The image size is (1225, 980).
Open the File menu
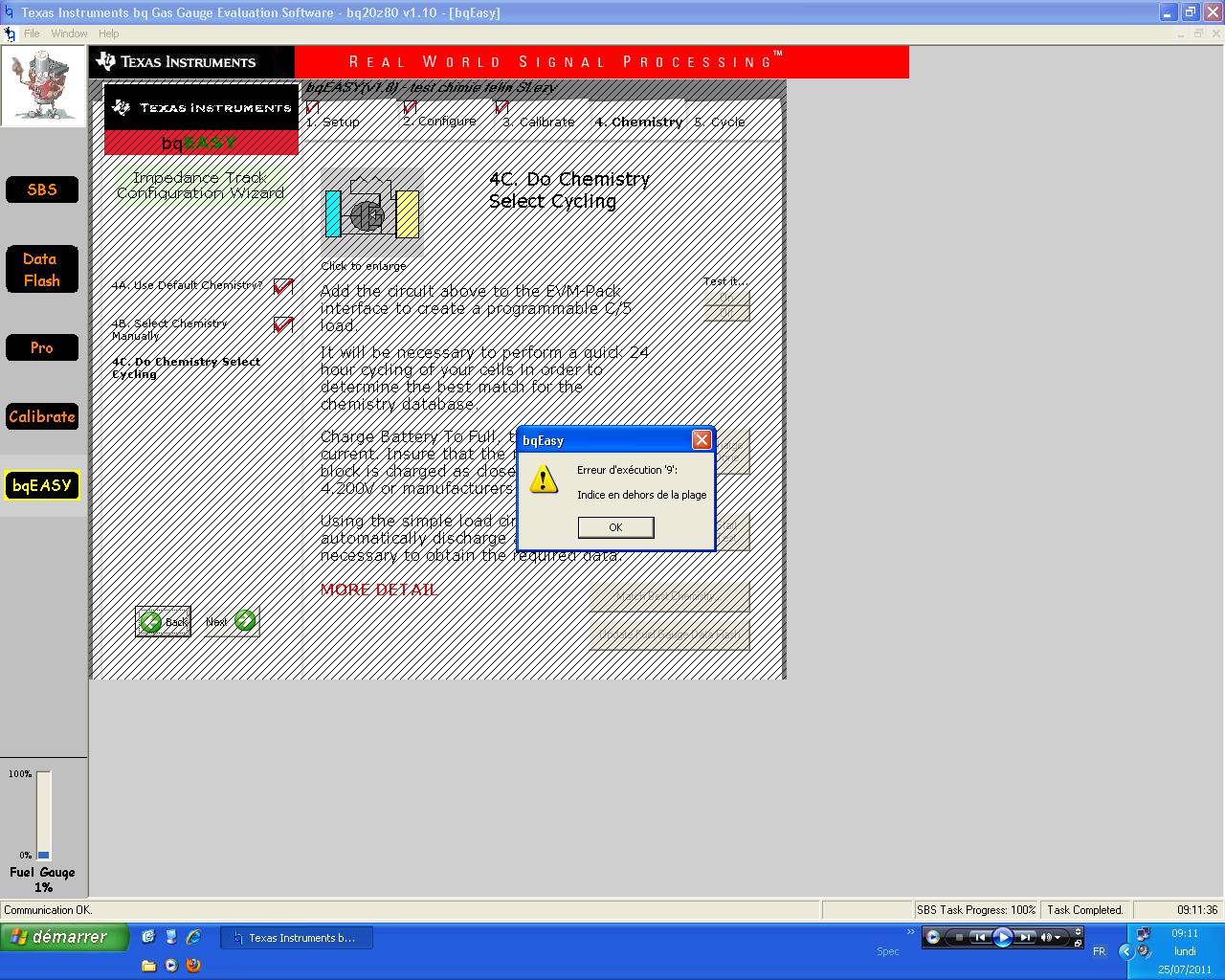pyautogui.click(x=32, y=33)
